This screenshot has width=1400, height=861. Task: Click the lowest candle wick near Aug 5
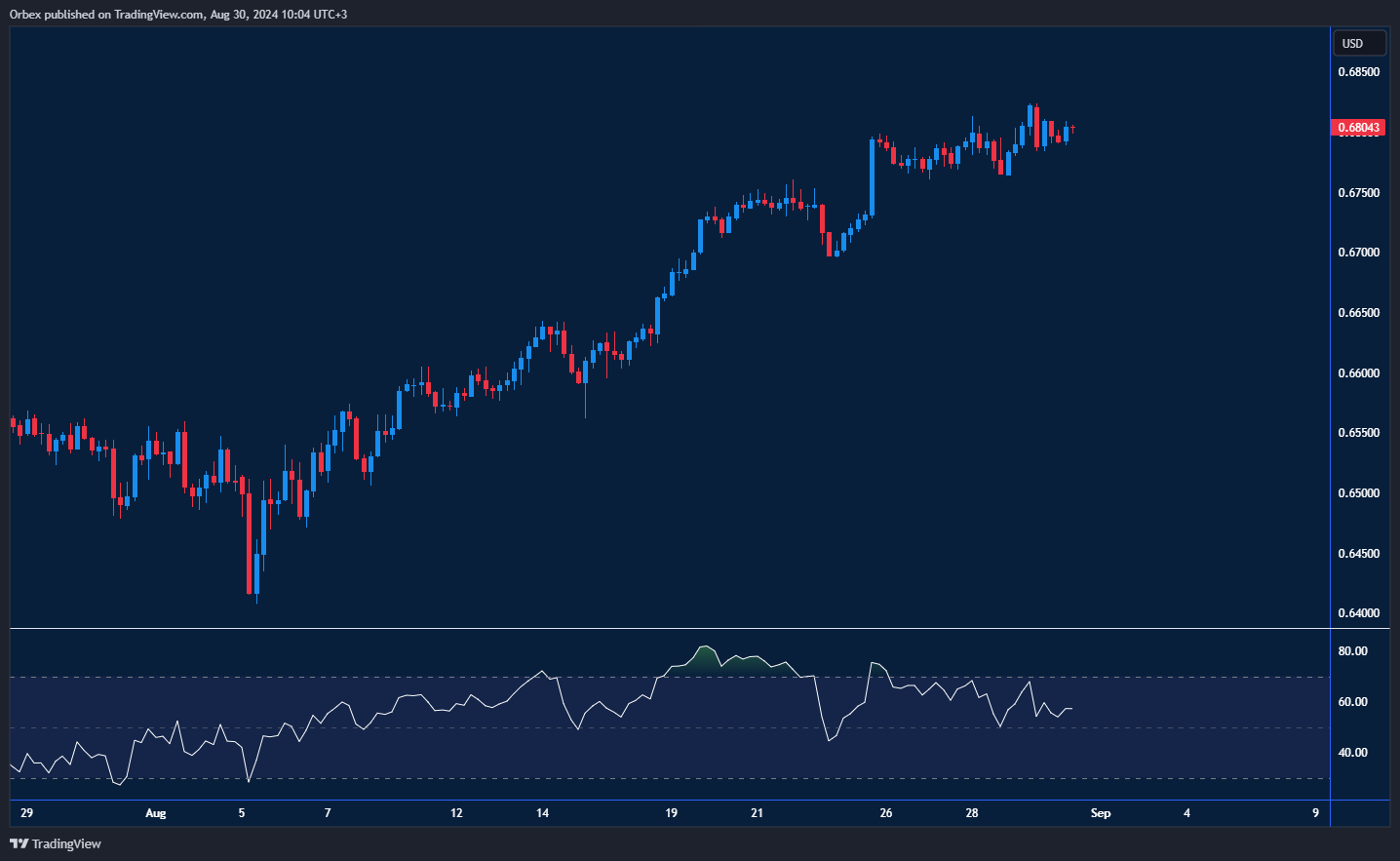click(256, 597)
